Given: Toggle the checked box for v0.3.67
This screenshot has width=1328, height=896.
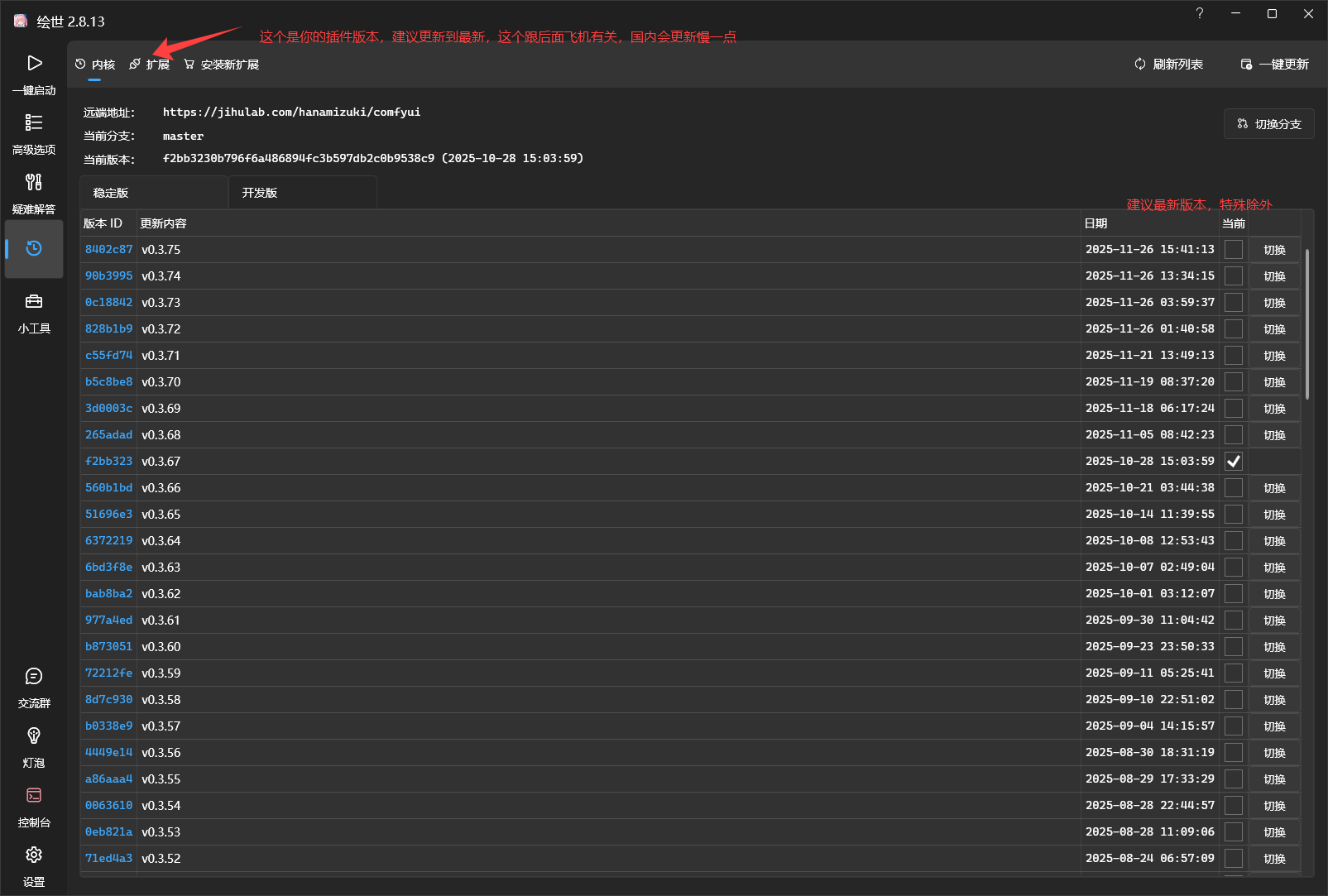Looking at the screenshot, I should [x=1233, y=461].
